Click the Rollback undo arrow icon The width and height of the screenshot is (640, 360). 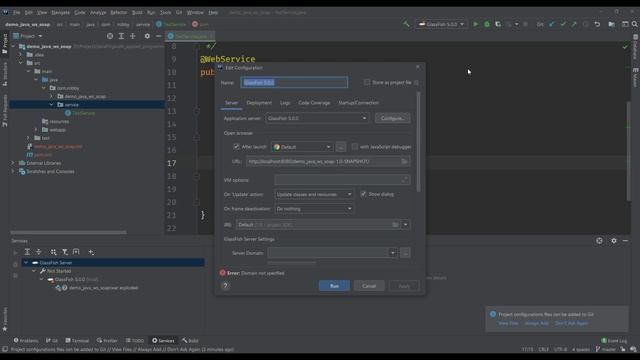[x=597, y=24]
